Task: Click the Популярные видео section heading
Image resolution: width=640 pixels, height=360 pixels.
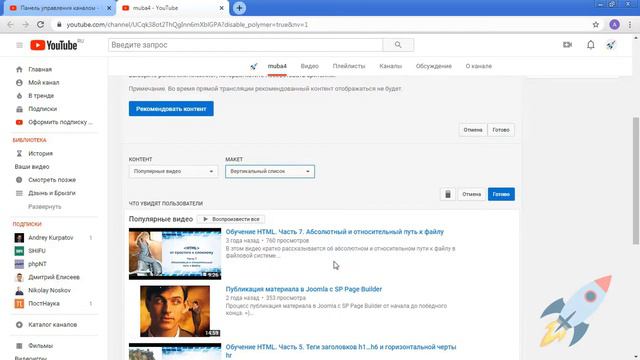Action: click(161, 219)
